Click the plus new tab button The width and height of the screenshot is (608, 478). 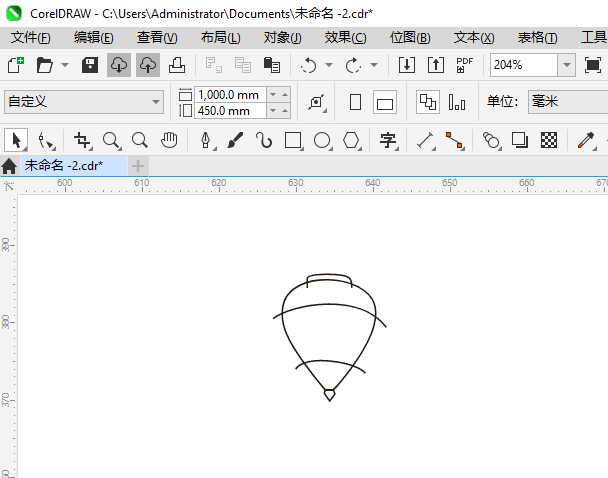(x=138, y=166)
